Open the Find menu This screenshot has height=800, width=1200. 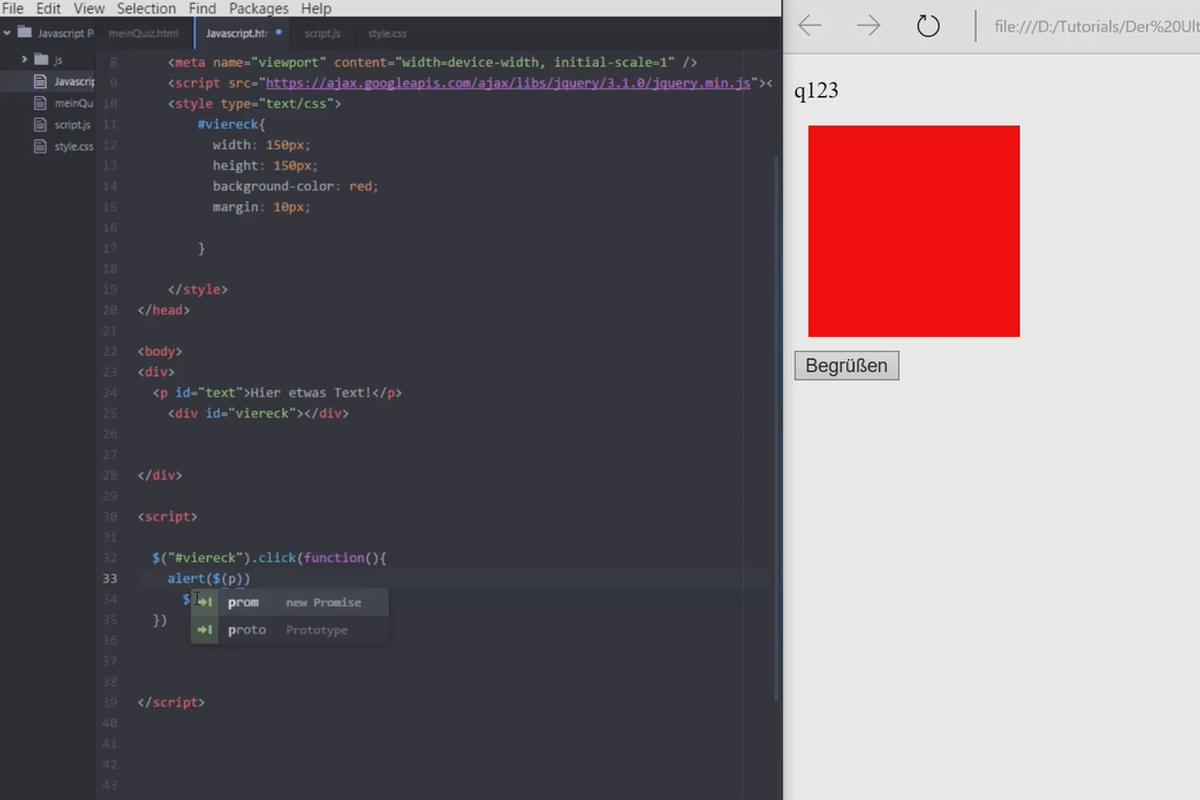pyautogui.click(x=202, y=8)
